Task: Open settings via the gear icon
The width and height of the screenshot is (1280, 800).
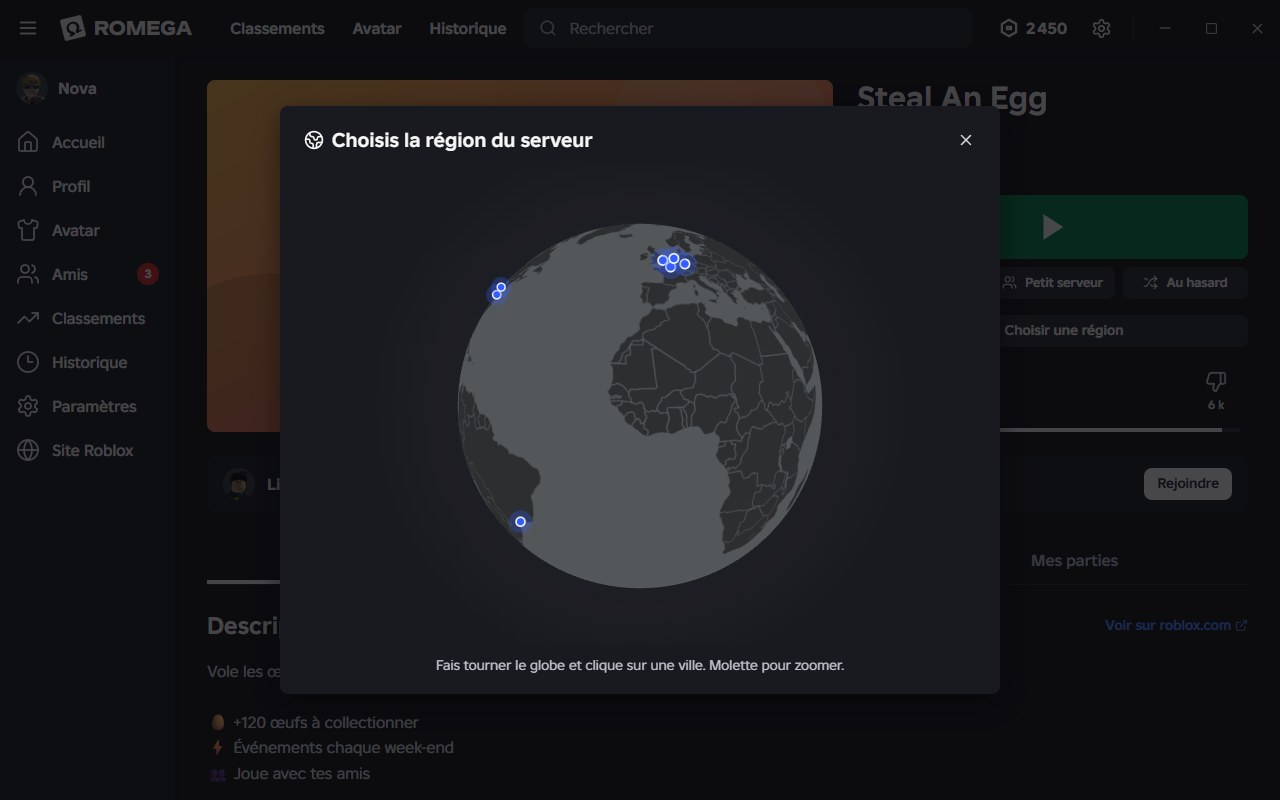Action: (1101, 29)
